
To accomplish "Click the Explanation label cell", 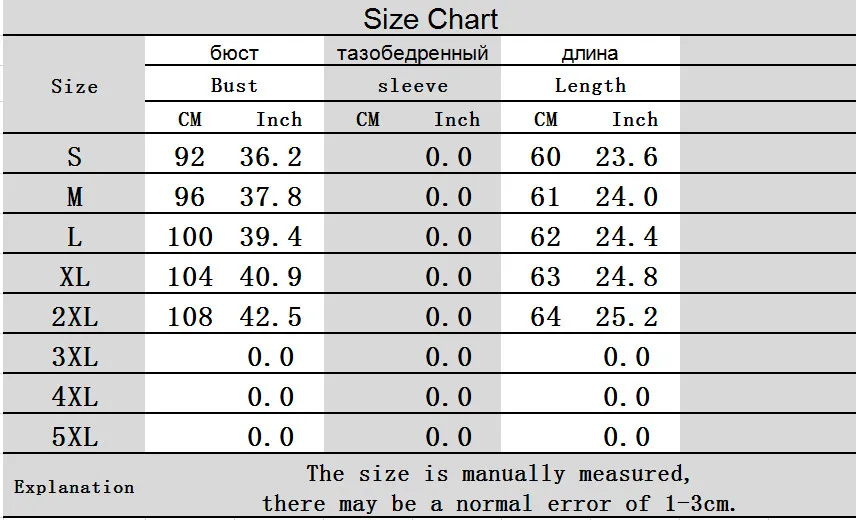I will click(x=74, y=486).
